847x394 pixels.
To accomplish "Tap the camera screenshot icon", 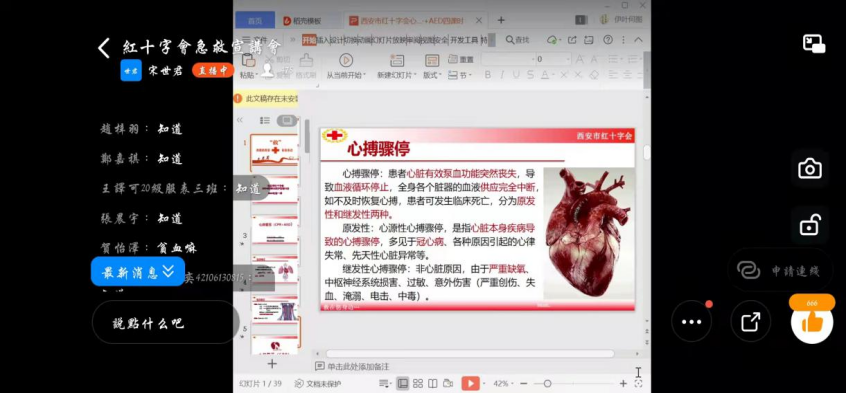I will [x=810, y=169].
